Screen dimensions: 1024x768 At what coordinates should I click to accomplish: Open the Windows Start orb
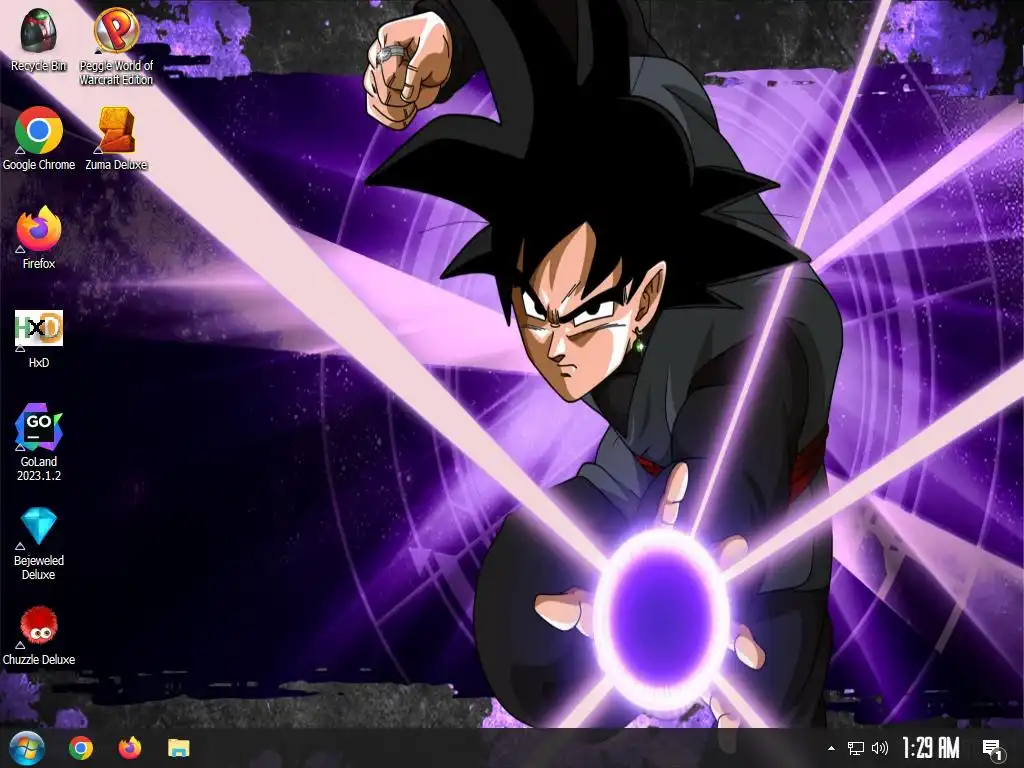click(x=27, y=748)
